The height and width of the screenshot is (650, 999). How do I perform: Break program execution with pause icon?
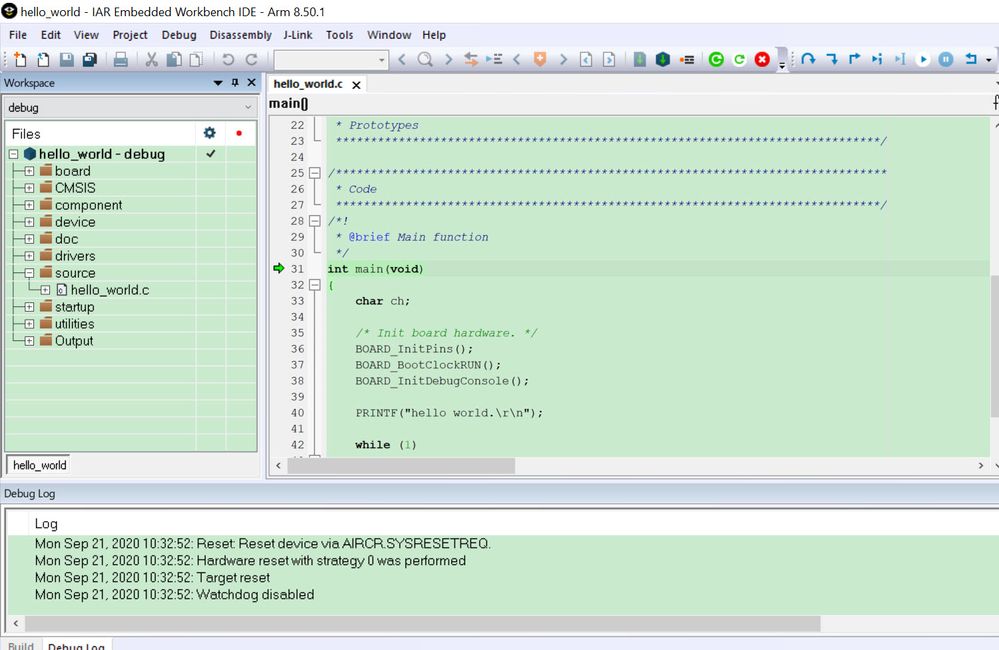pyautogui.click(x=946, y=59)
